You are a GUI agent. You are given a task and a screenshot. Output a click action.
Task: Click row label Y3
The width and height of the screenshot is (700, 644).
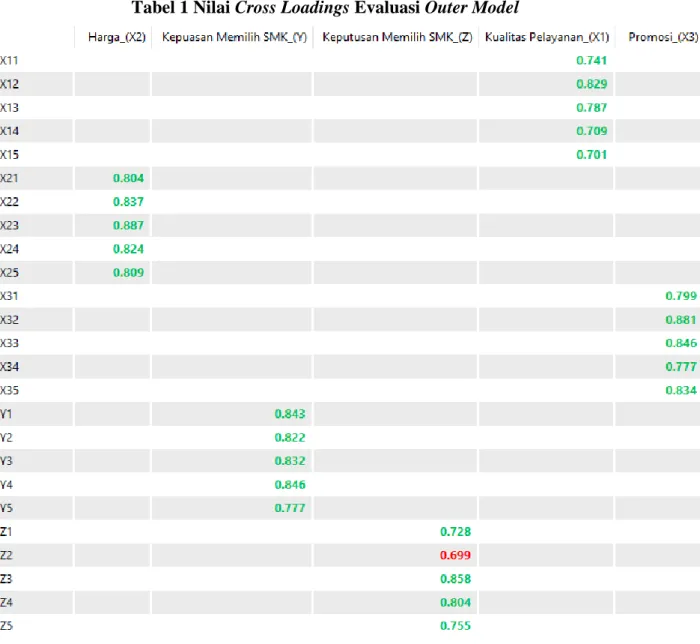tap(6, 461)
